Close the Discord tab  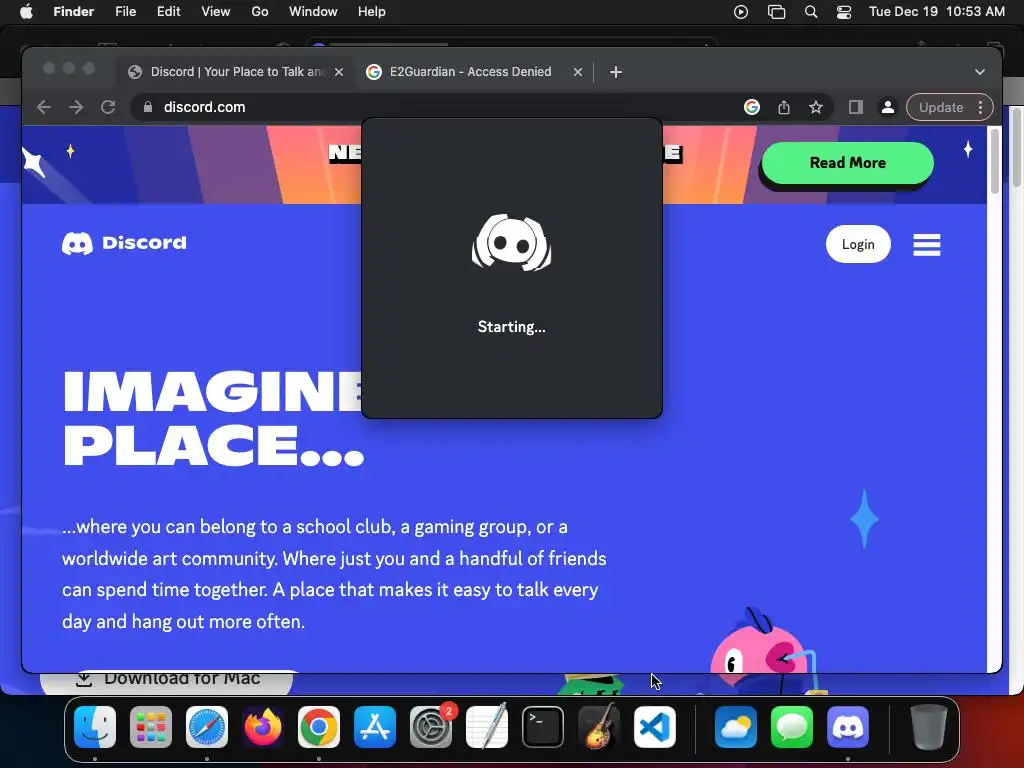(339, 72)
